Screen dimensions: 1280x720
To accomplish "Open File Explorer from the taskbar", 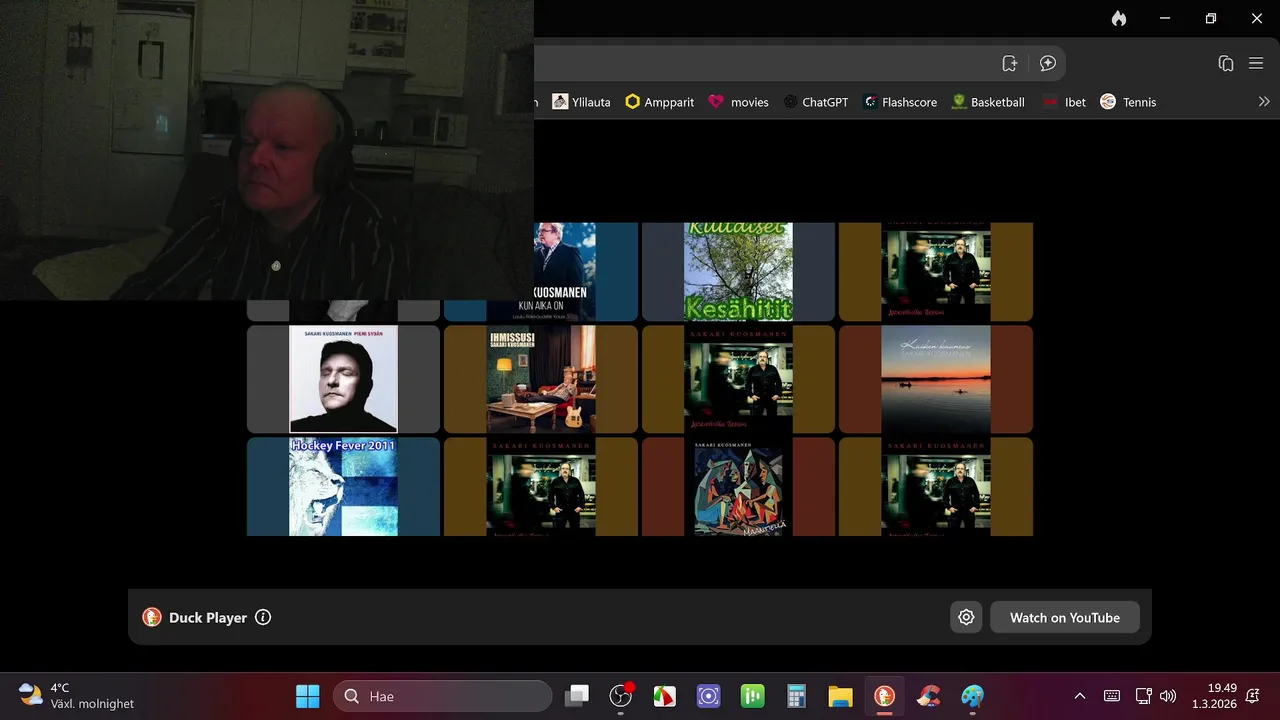I will click(841, 696).
